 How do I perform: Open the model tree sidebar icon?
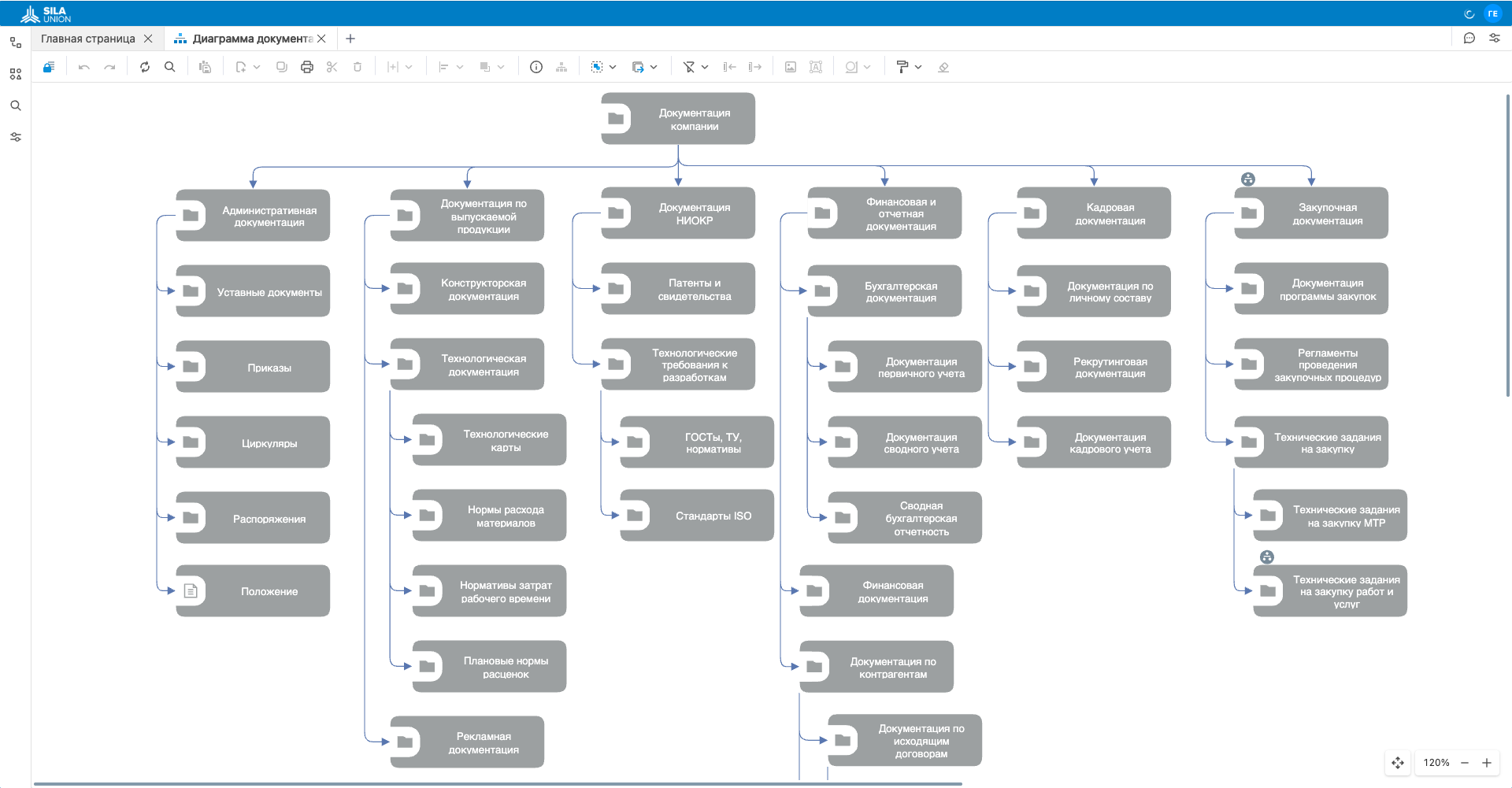15,43
